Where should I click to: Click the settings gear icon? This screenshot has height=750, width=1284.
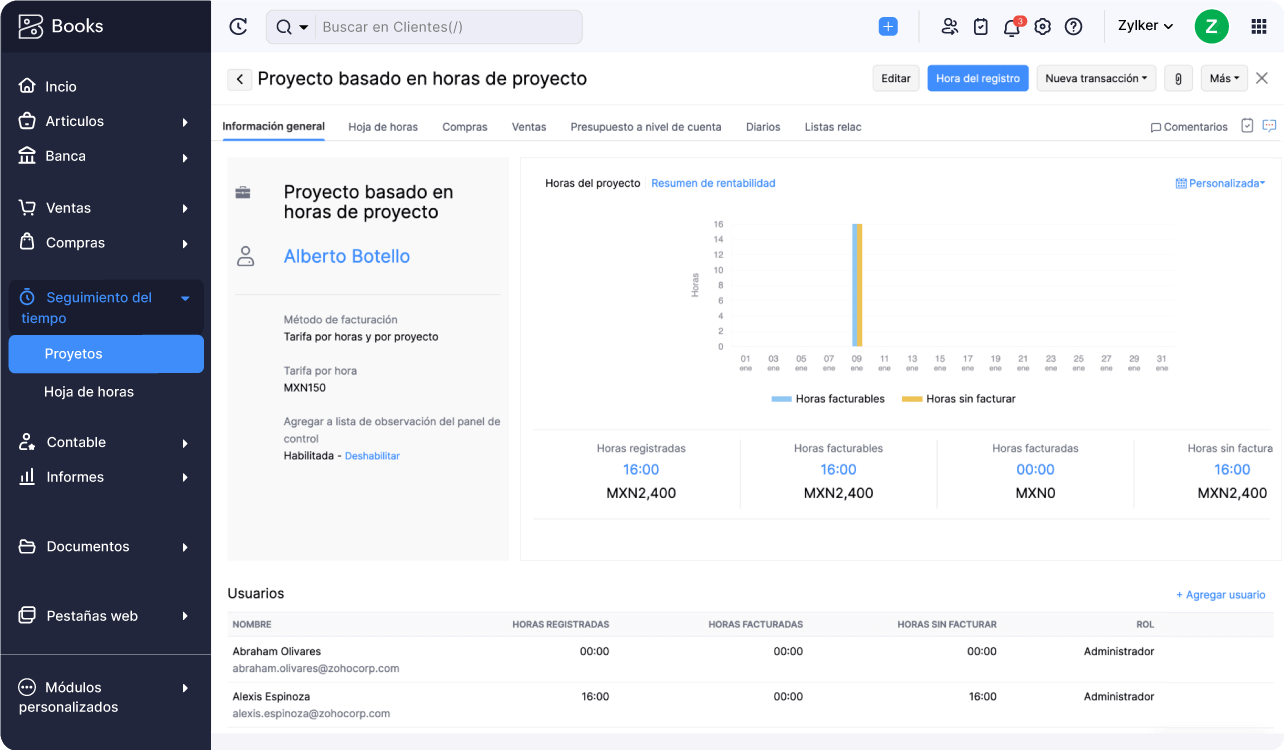click(1042, 27)
